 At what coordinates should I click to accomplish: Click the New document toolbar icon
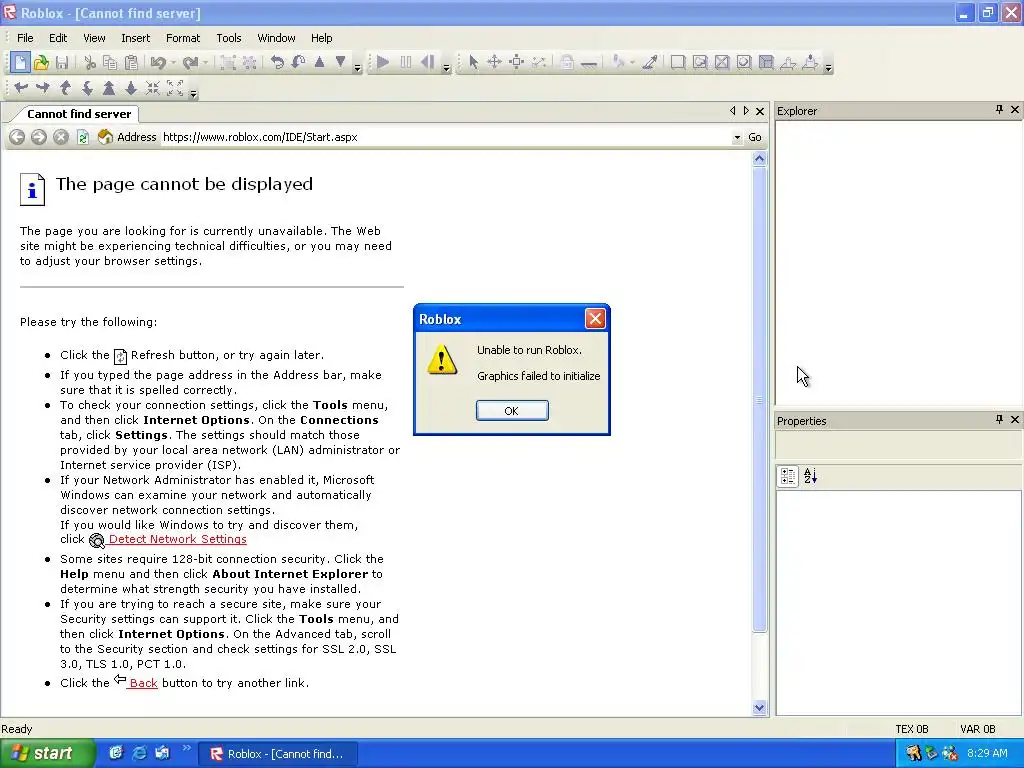tap(20, 63)
